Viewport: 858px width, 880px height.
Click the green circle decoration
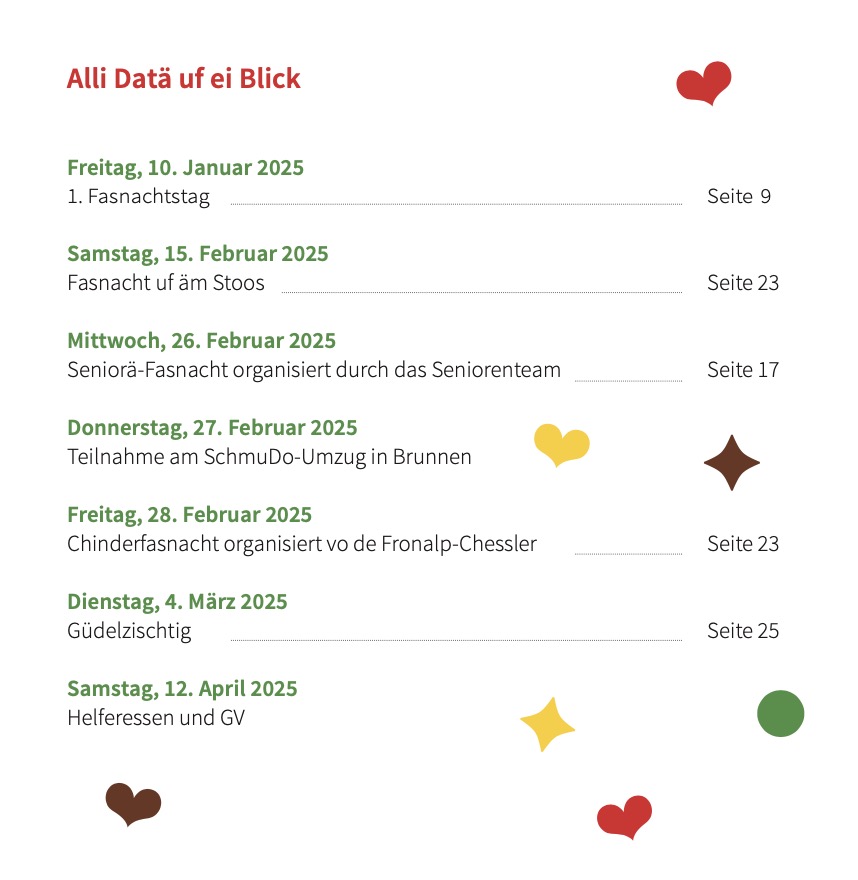click(781, 713)
